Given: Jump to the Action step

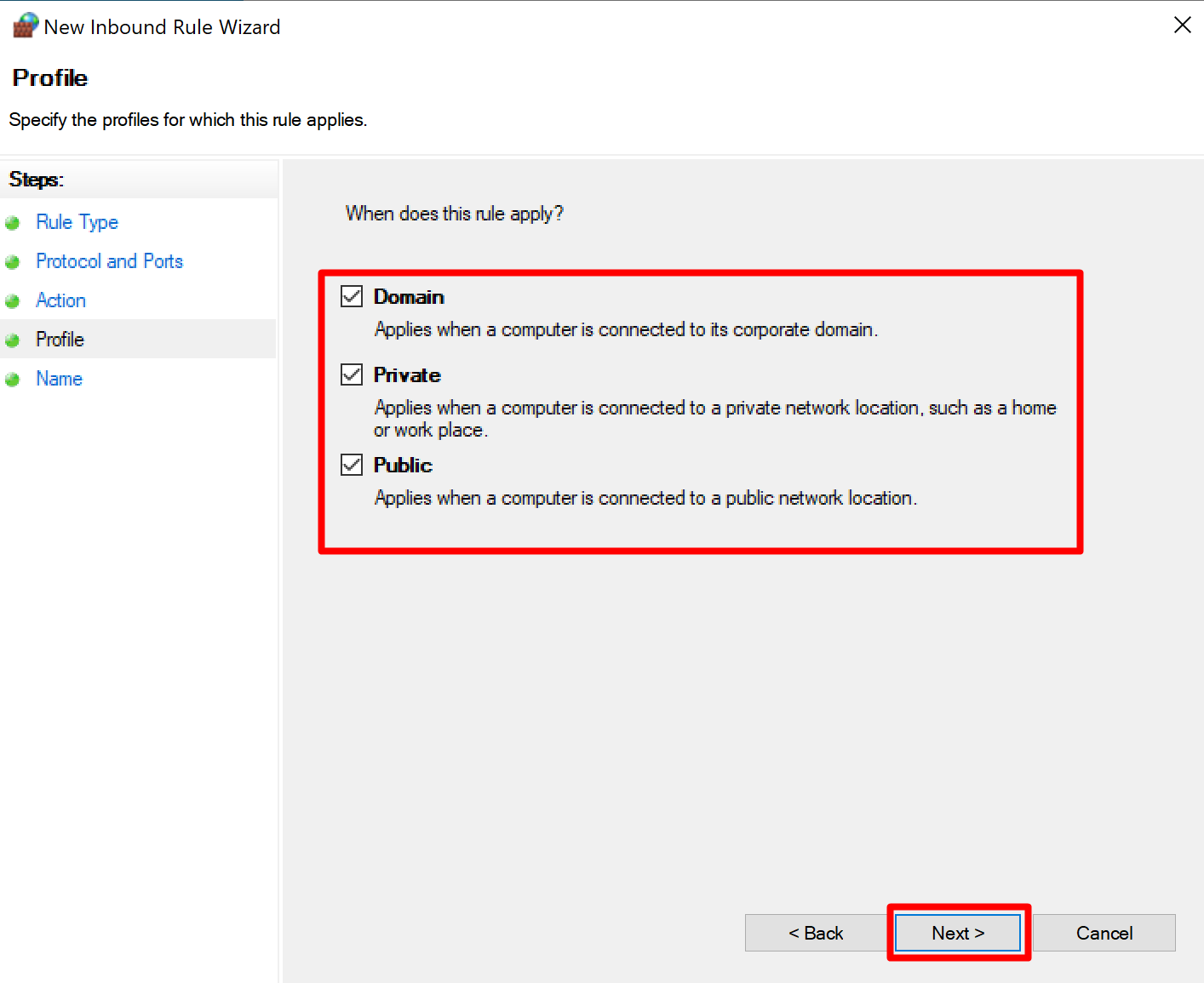Looking at the screenshot, I should [60, 300].
